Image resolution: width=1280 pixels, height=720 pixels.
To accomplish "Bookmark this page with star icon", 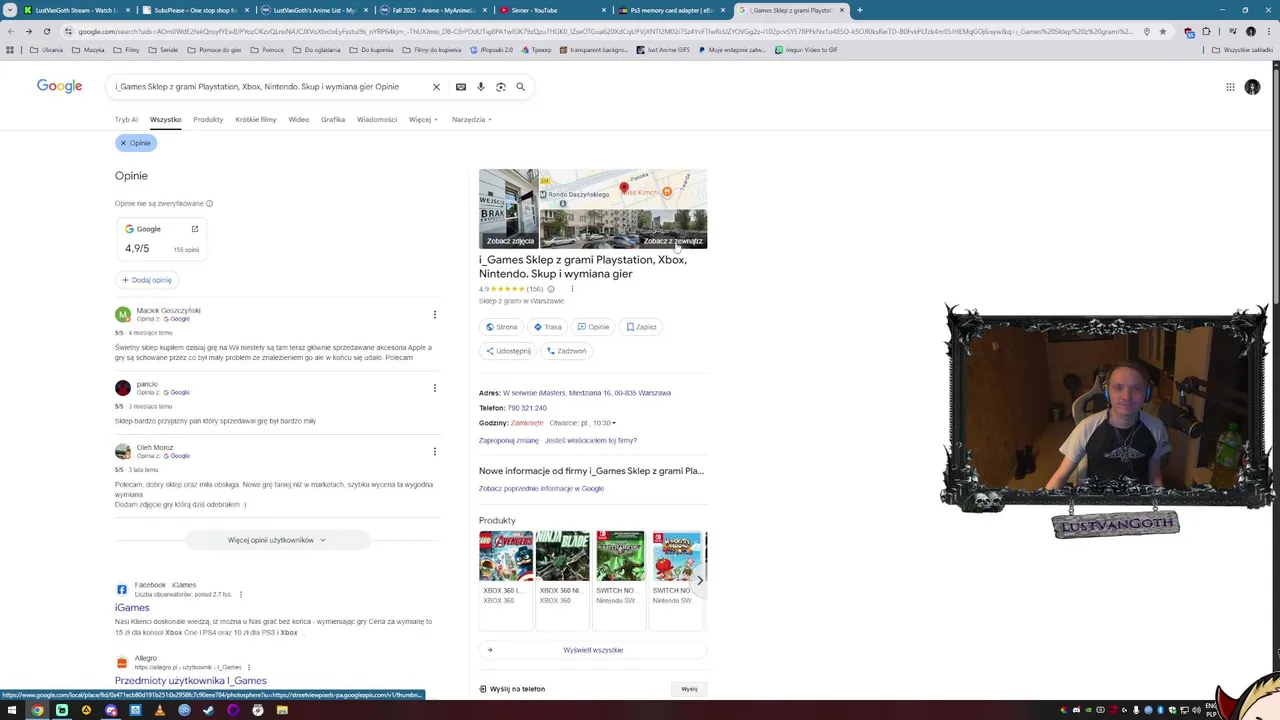I will click(1162, 31).
